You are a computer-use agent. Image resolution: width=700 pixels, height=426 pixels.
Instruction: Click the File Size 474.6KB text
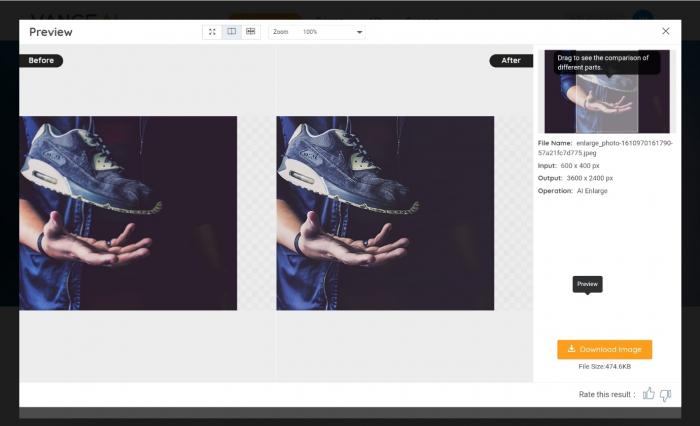click(604, 366)
